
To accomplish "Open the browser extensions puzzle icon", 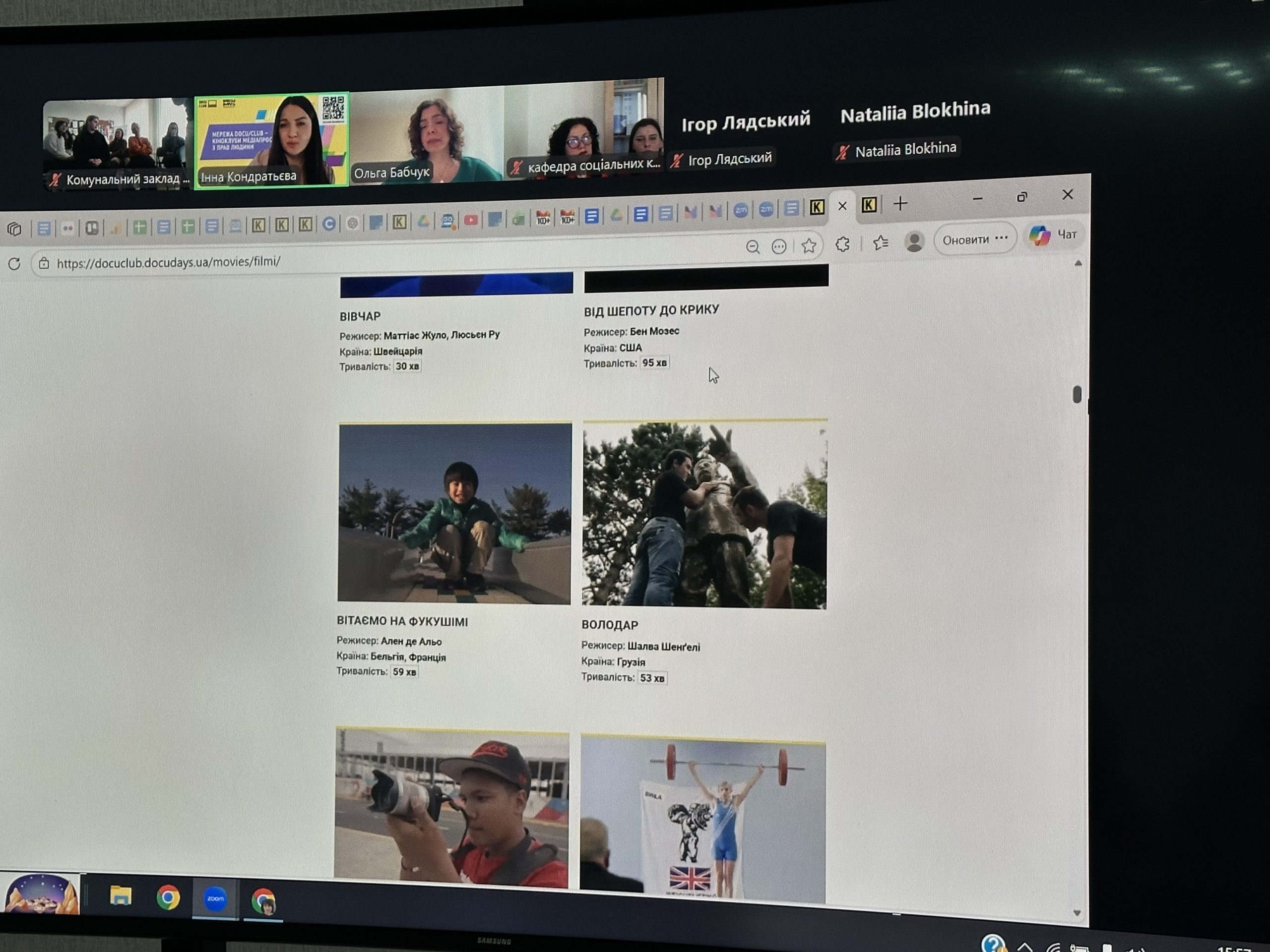I will click(842, 244).
